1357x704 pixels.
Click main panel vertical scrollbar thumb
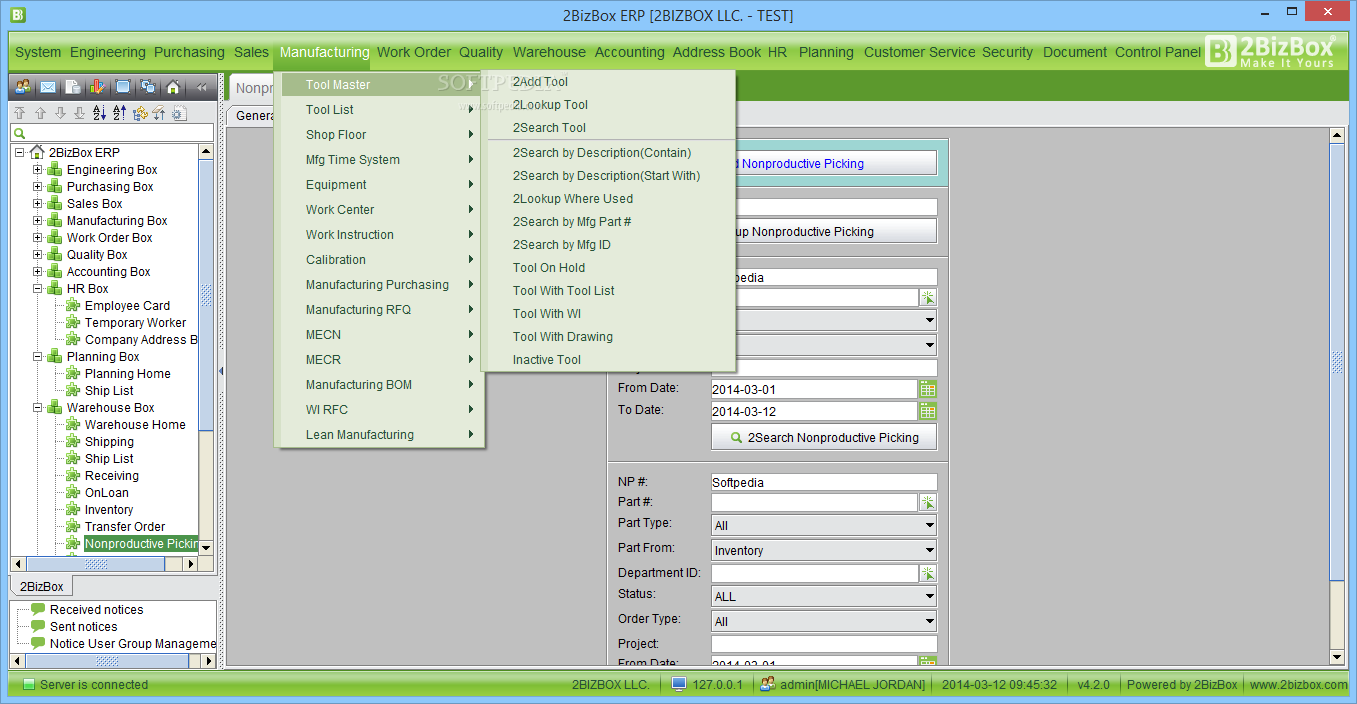click(x=1337, y=360)
